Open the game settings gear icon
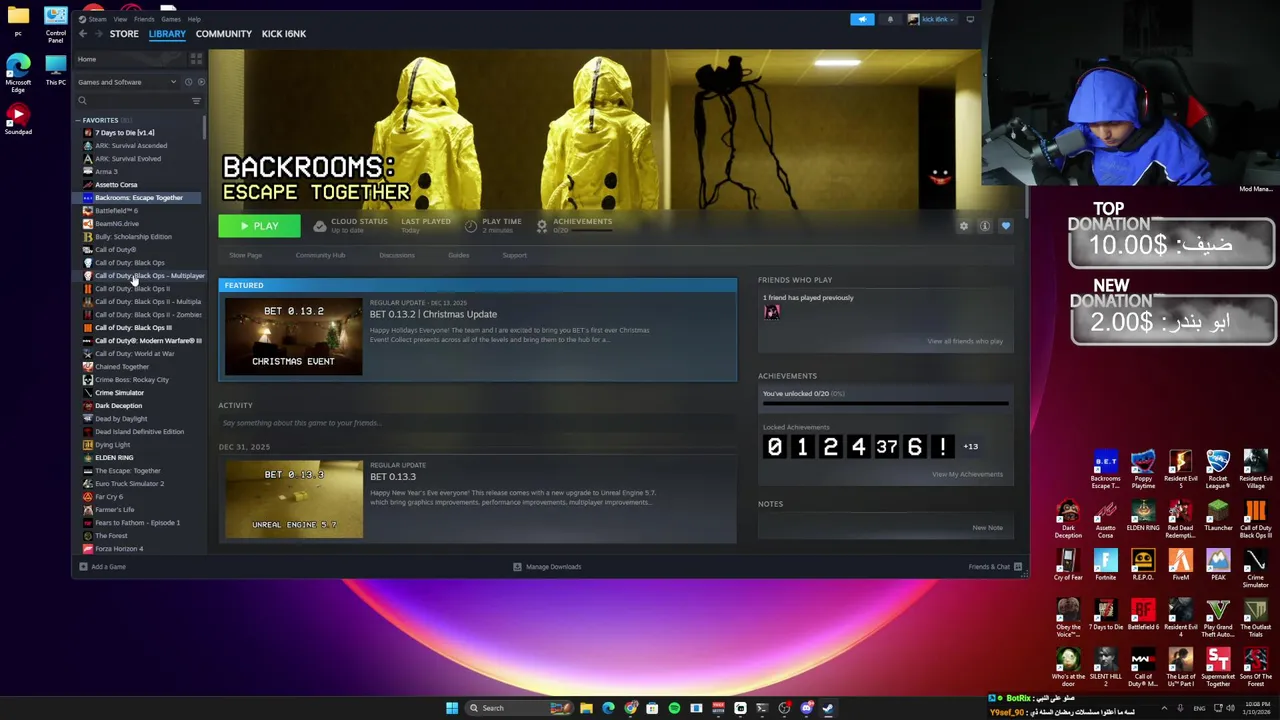Viewport: 1280px width, 720px height. [x=964, y=226]
